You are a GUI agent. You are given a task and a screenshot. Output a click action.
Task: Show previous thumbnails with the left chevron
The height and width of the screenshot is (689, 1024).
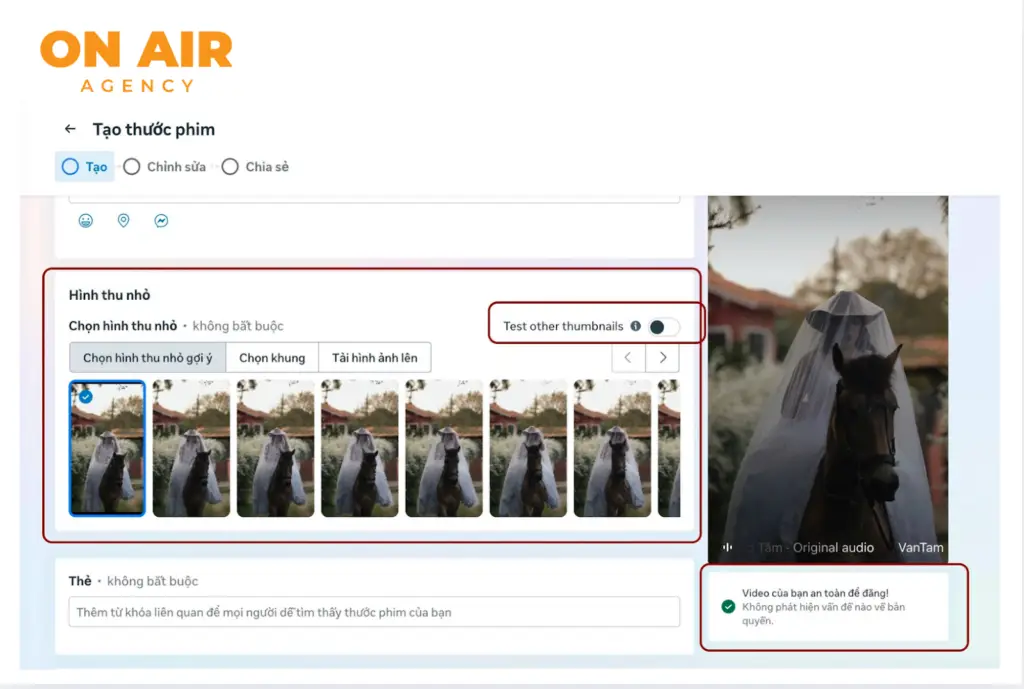pyautogui.click(x=628, y=357)
